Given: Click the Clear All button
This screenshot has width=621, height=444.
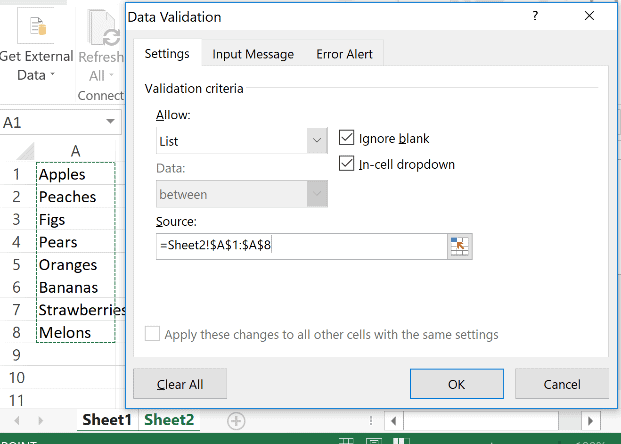Looking at the screenshot, I should (x=180, y=384).
